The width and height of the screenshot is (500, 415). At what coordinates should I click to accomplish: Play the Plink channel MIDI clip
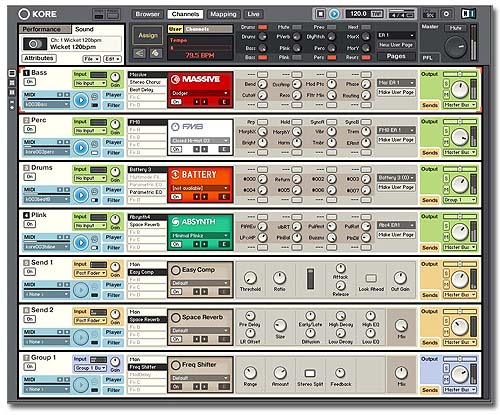81,243
